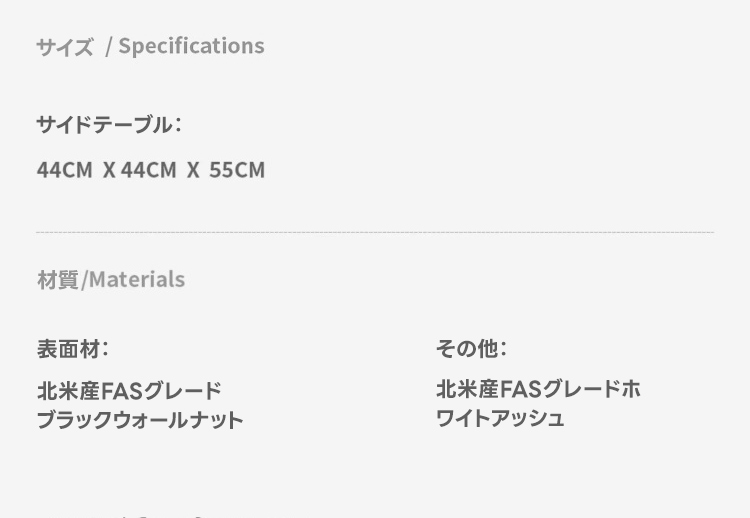Select the その他: label

click(x=471, y=349)
